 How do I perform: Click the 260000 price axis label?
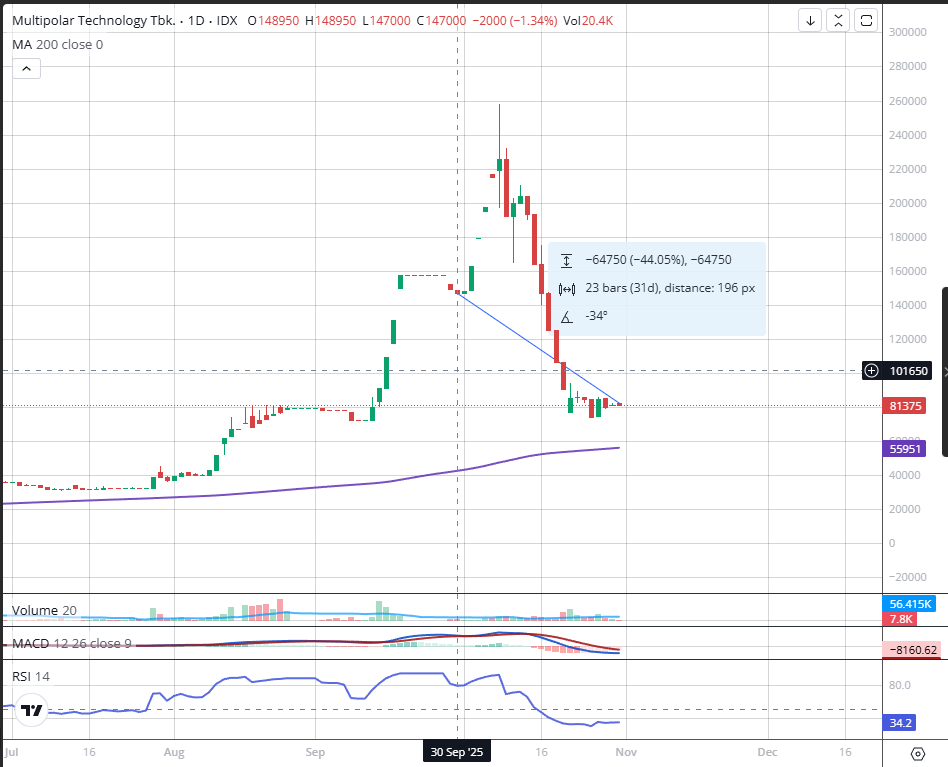click(x=907, y=101)
